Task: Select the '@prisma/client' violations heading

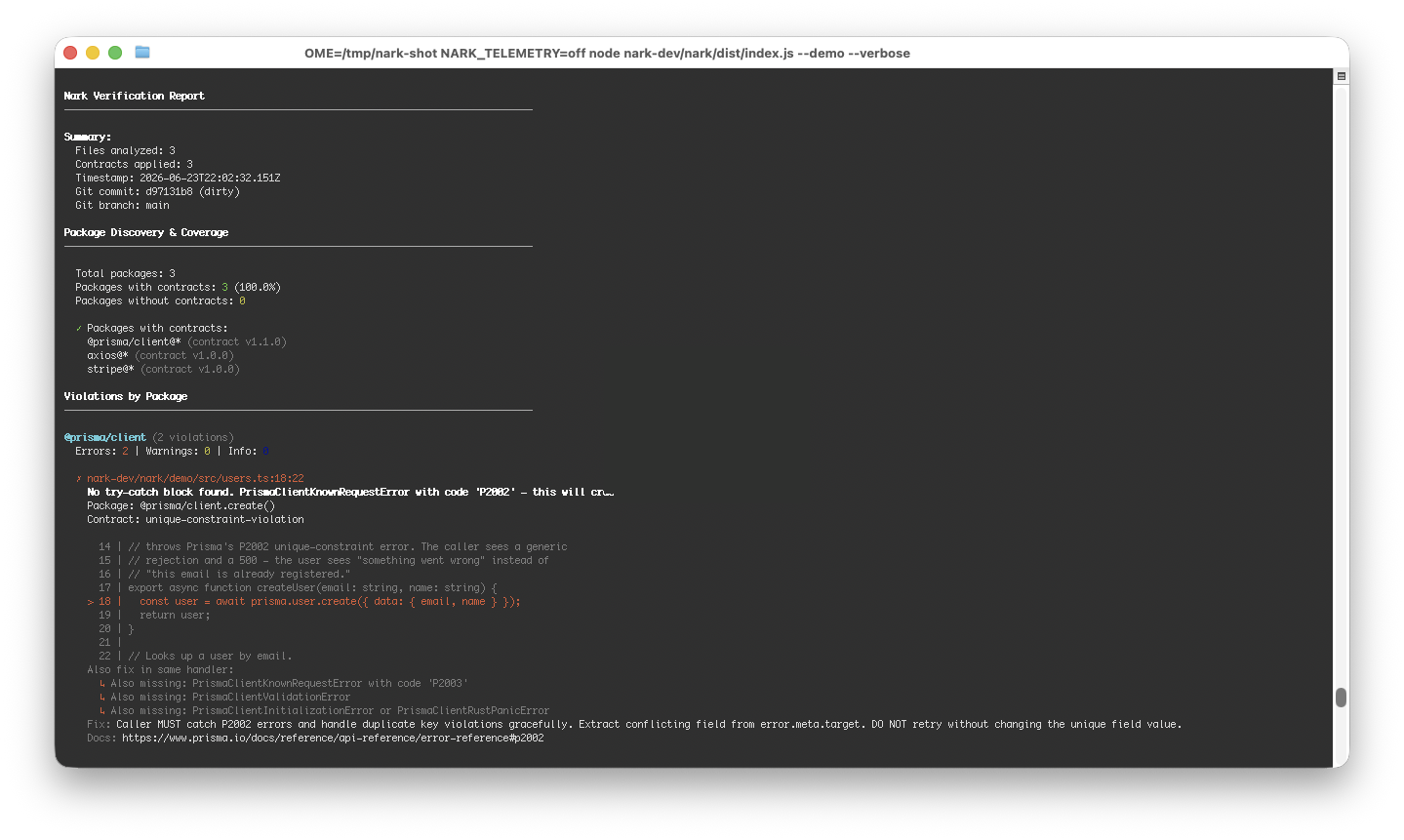Action: point(105,437)
